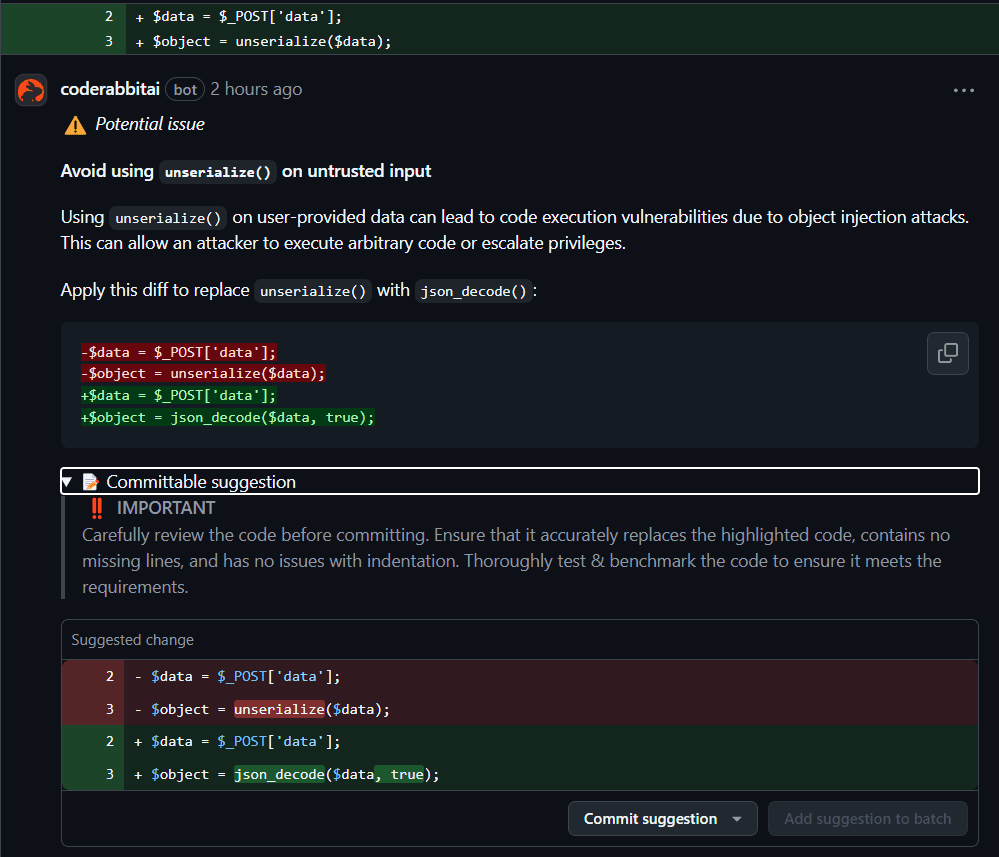Viewport: 999px width, 857px height.
Task: Click the yellow warning triangle icon
Action: pos(75,125)
